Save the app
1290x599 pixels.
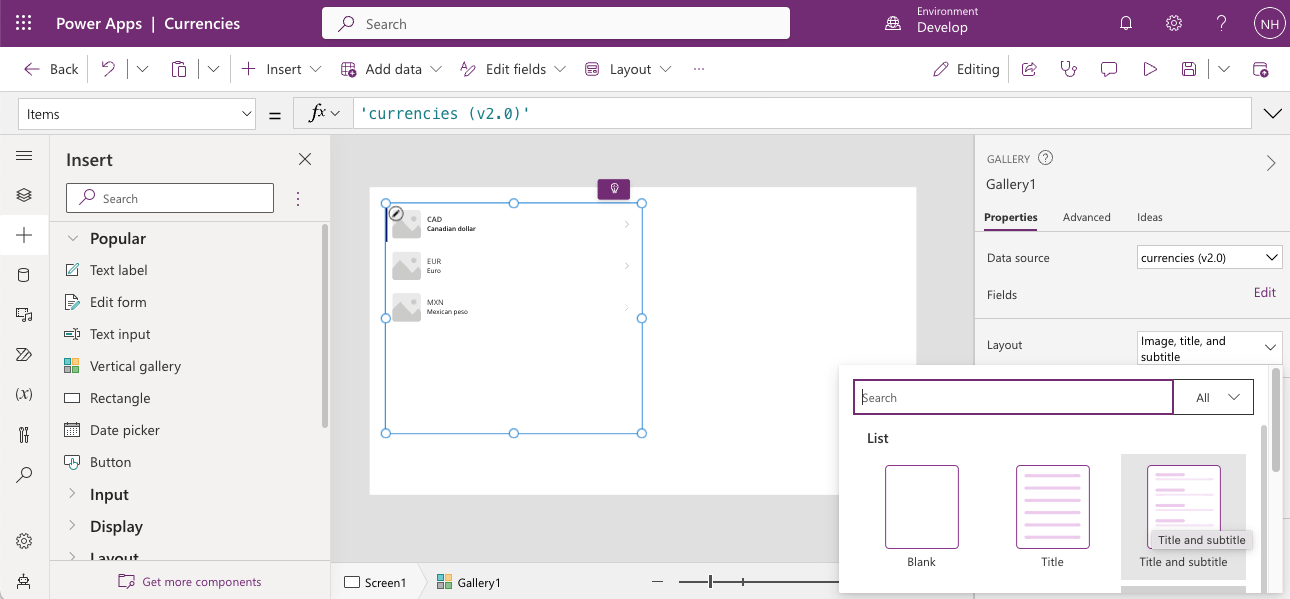coord(1189,69)
